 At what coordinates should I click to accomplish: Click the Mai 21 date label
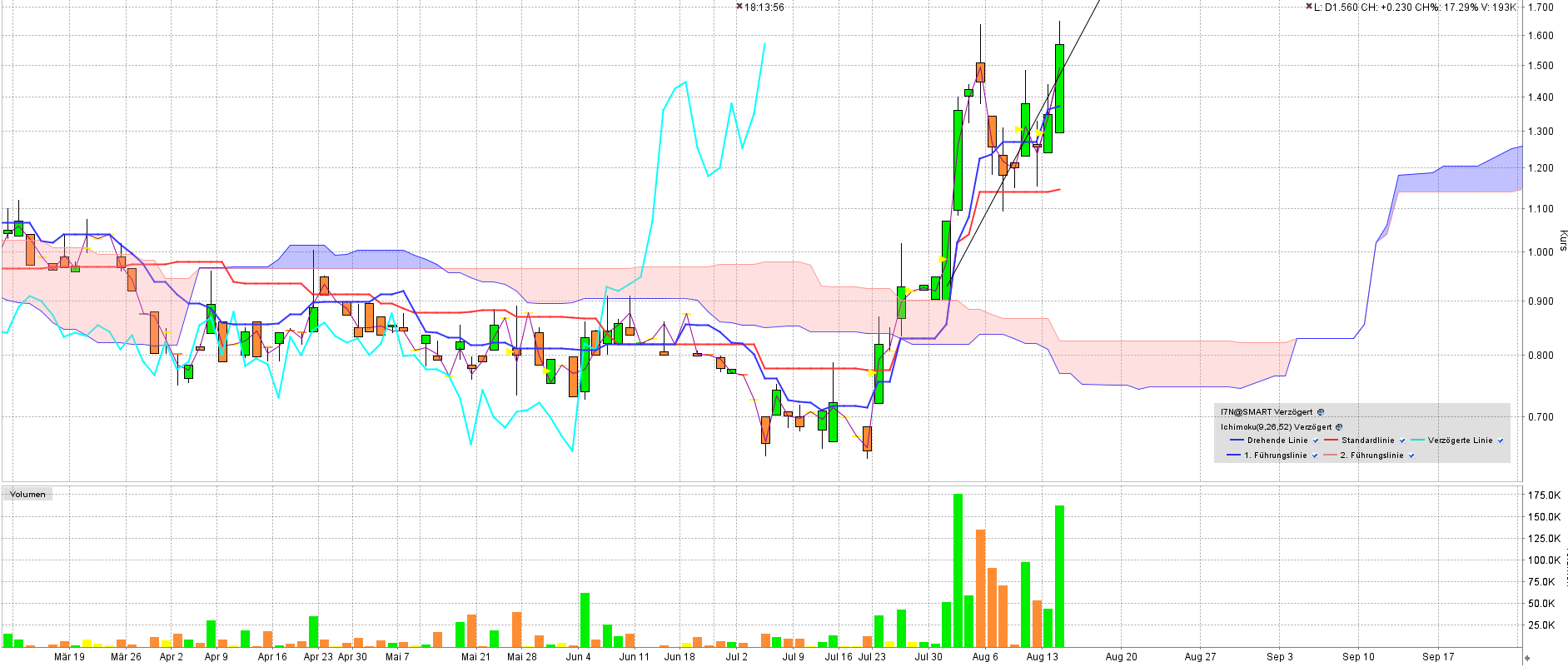point(476,657)
